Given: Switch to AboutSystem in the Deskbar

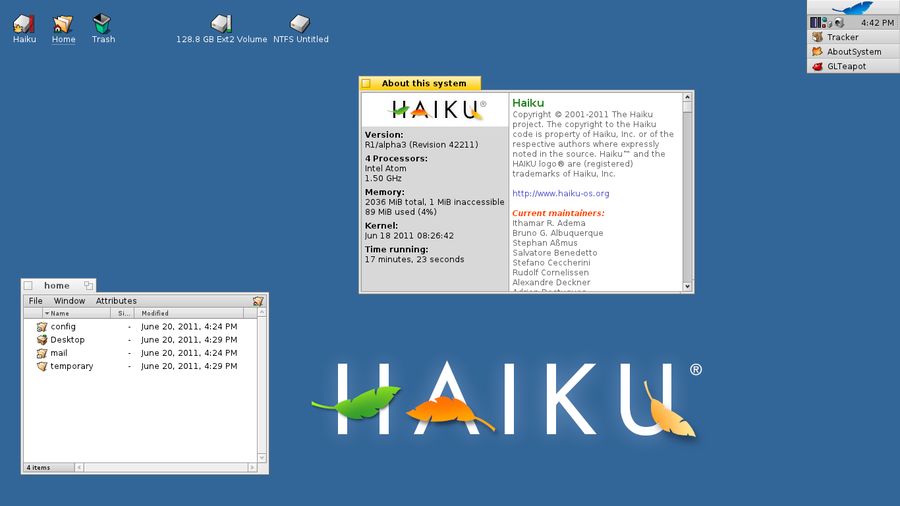Looking at the screenshot, I should [x=854, y=52].
